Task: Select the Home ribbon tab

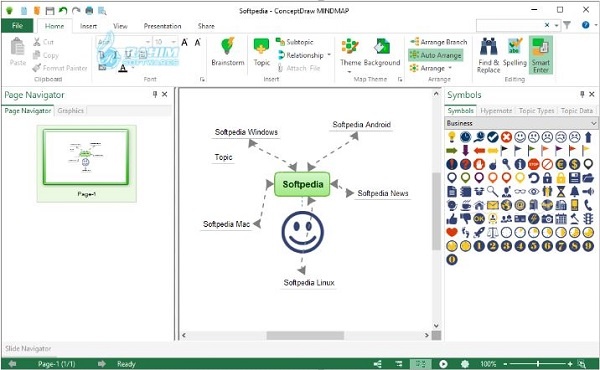Action: coord(54,26)
